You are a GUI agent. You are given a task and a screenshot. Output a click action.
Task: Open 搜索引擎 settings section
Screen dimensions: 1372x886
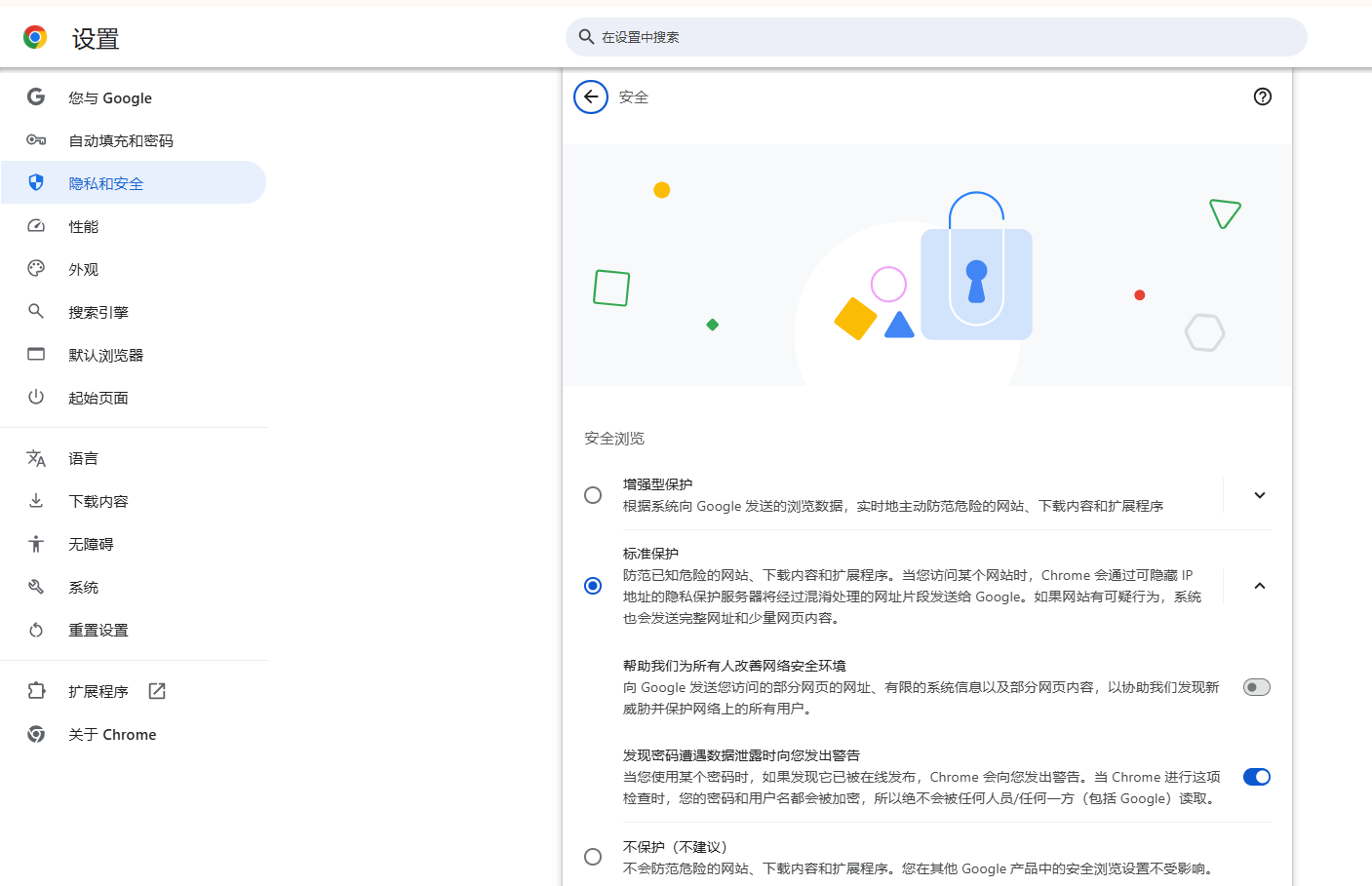(x=134, y=312)
